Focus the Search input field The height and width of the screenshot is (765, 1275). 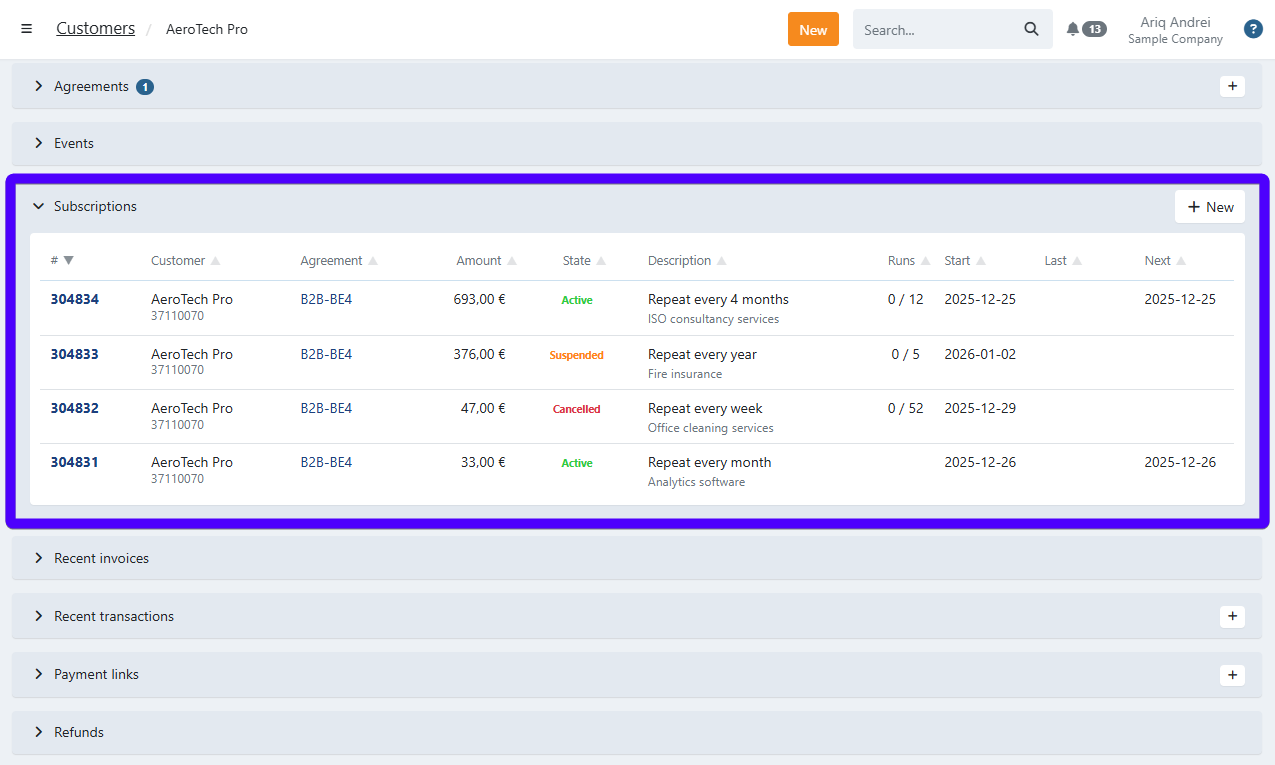pyautogui.click(x=935, y=29)
